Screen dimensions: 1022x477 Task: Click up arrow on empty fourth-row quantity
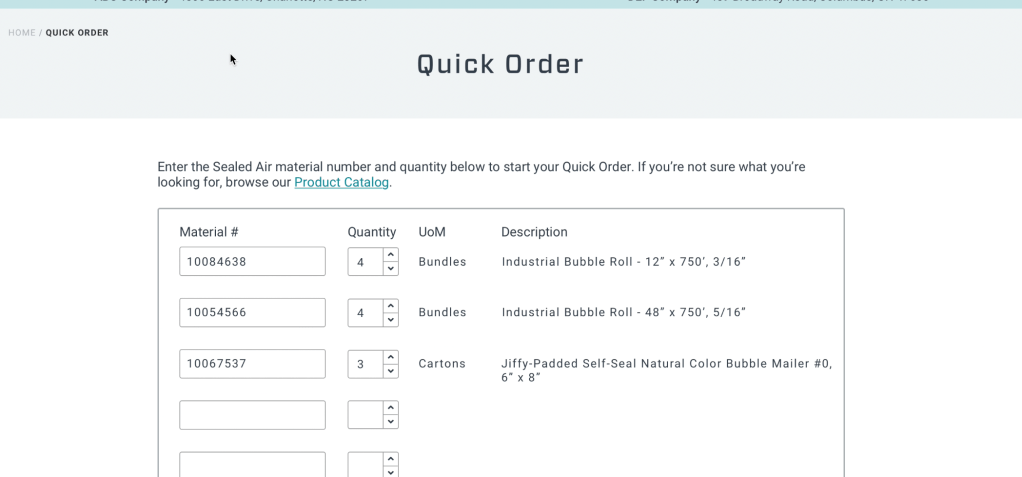391,408
